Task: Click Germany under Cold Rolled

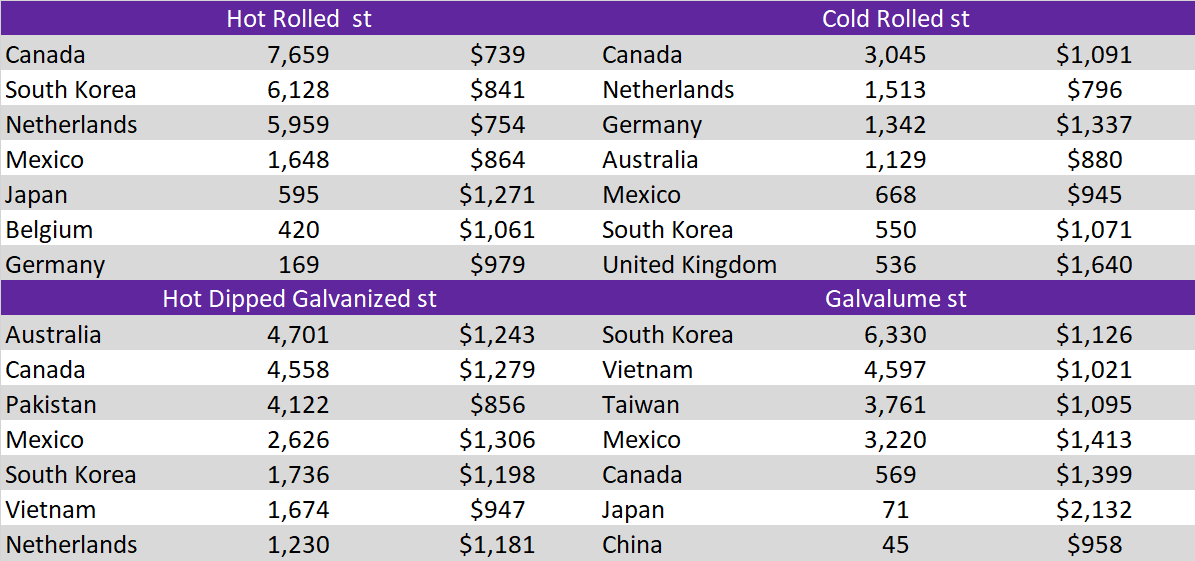Action: pyautogui.click(x=652, y=125)
